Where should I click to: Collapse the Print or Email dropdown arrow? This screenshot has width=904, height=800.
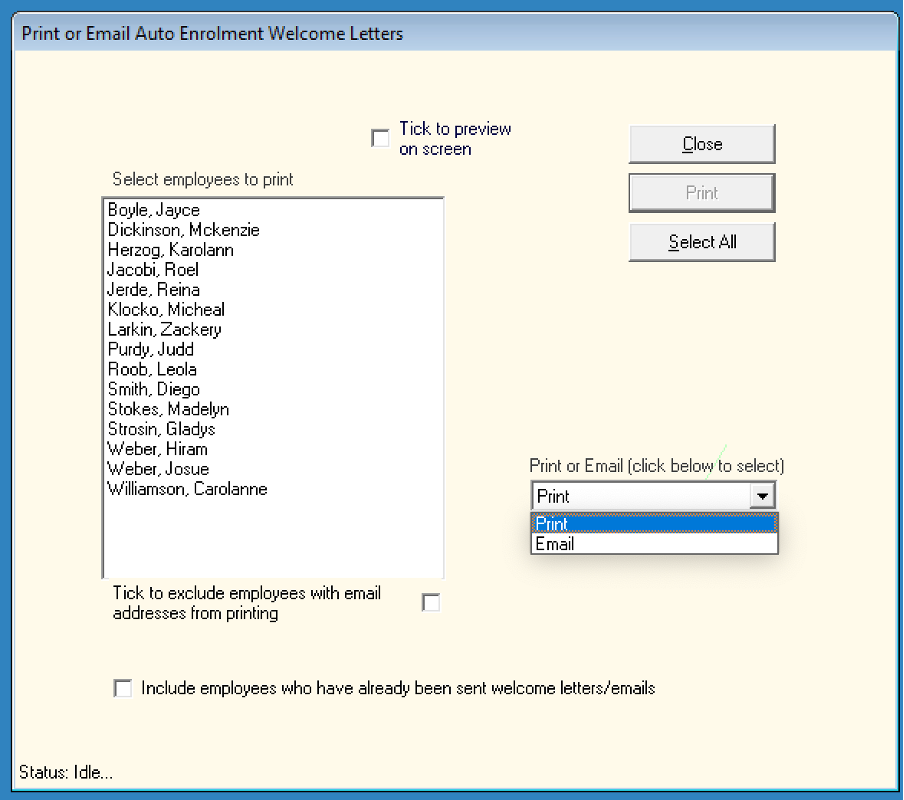763,496
